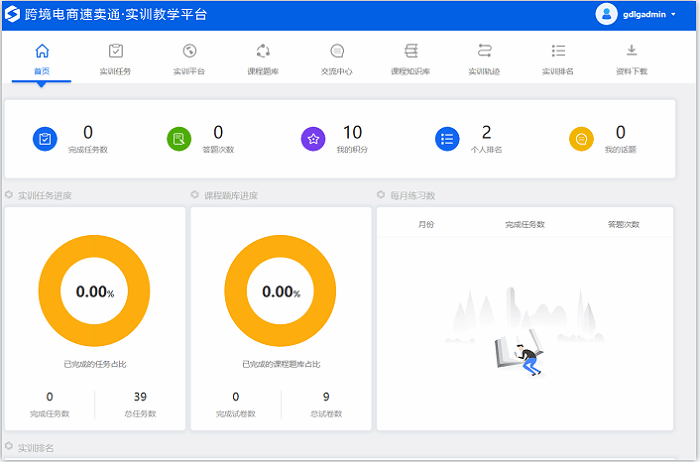Screen dimensions: 700x462
Task: Click purple 我的积分 star icon
Action: (x=313, y=139)
